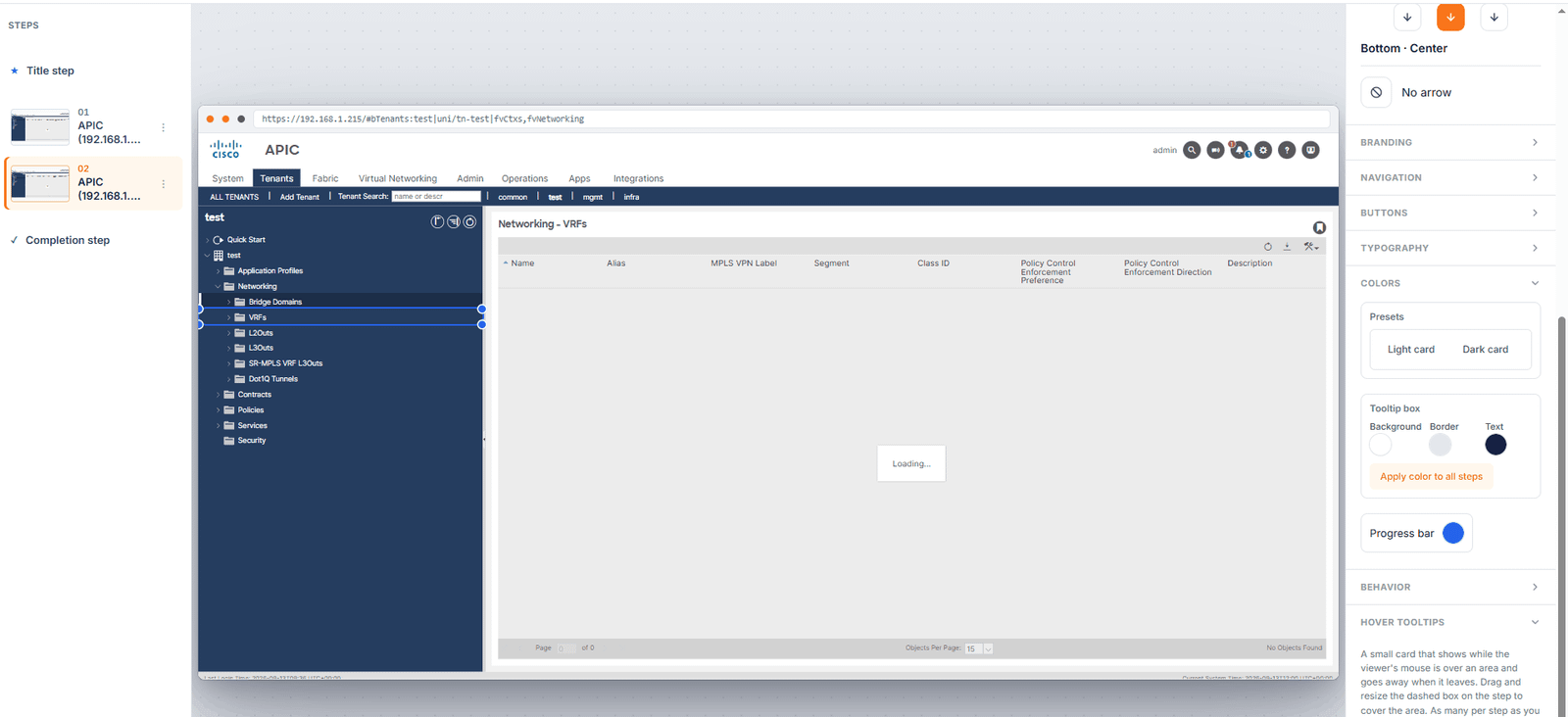Click the Tenant Search input field
The image size is (1568, 717).
(x=436, y=197)
